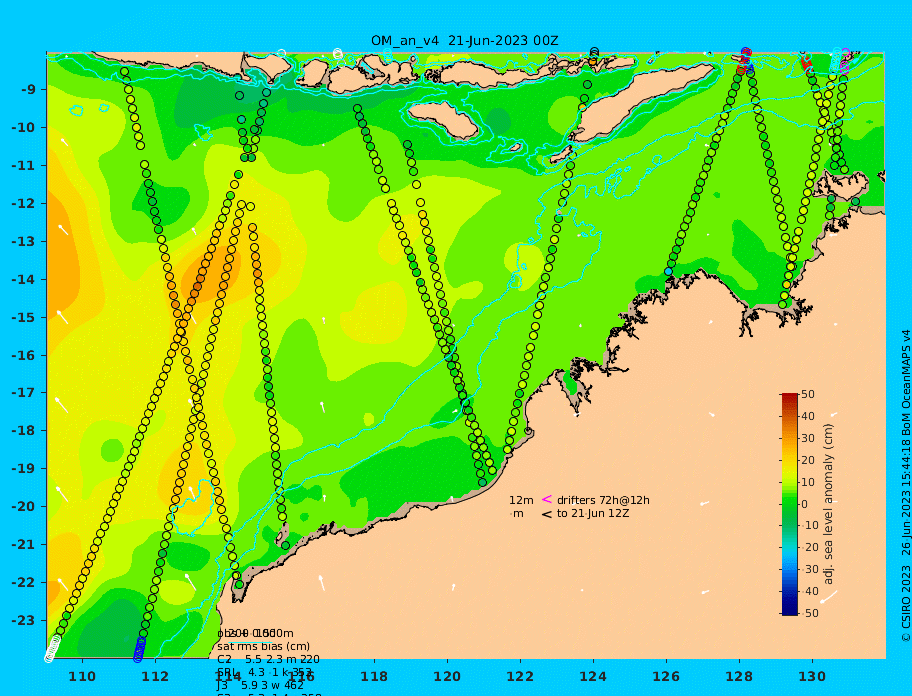Click the '-9' latitude axis label
This screenshot has height=696, width=912.
(28, 90)
